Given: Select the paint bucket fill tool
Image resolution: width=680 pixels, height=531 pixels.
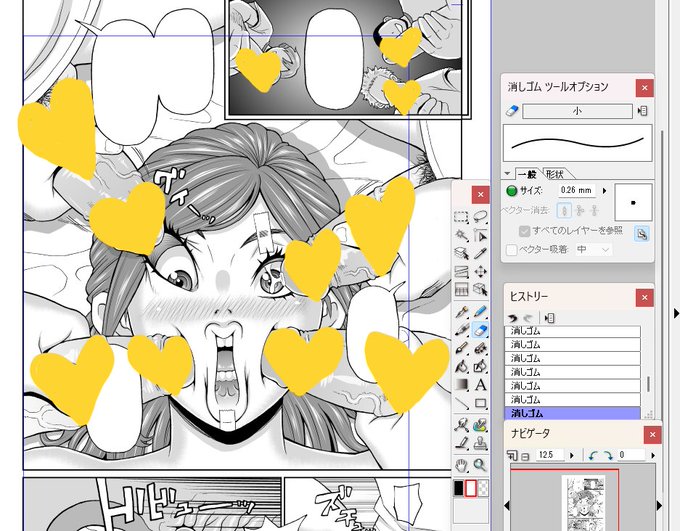Looking at the screenshot, I should click(461, 367).
